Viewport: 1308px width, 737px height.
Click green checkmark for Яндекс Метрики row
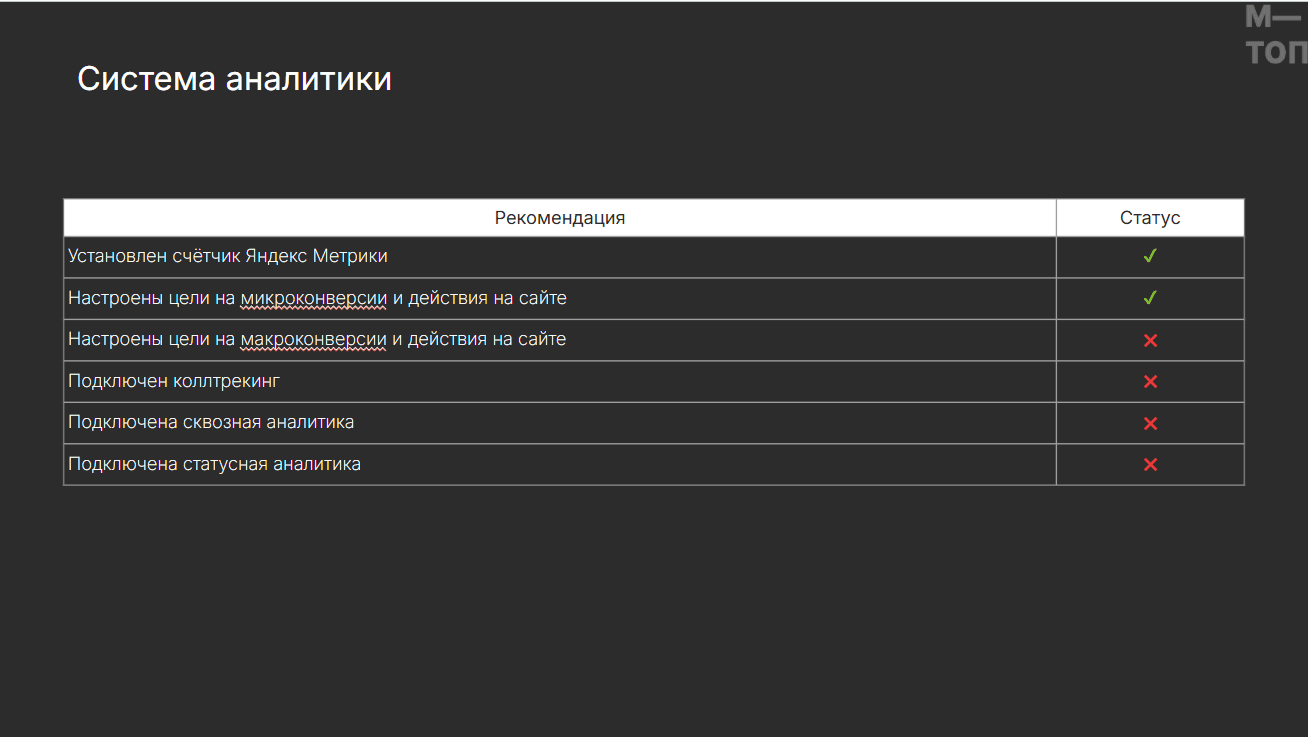[1150, 256]
